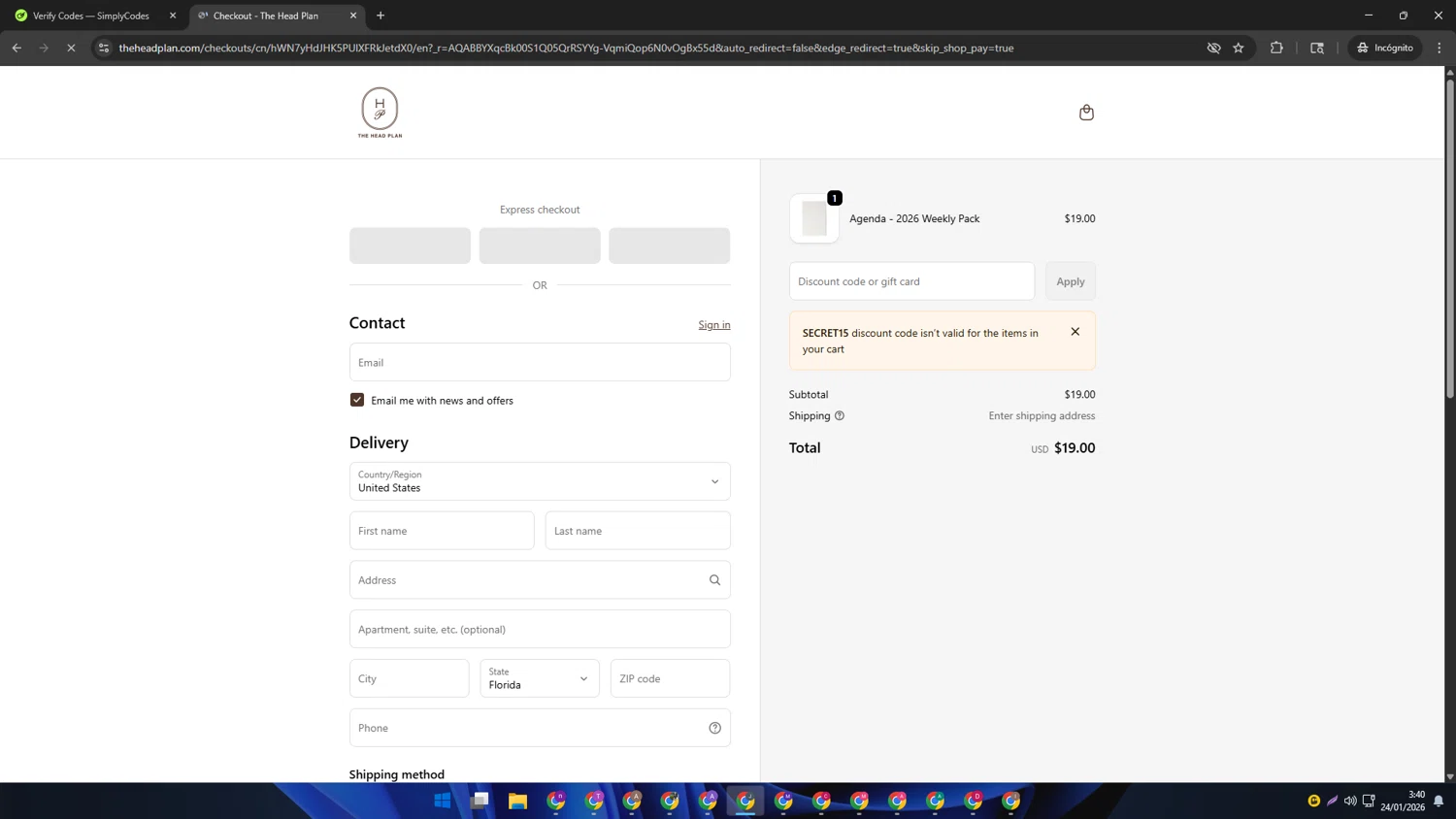Open the shopping bag cart icon

pos(1086,113)
